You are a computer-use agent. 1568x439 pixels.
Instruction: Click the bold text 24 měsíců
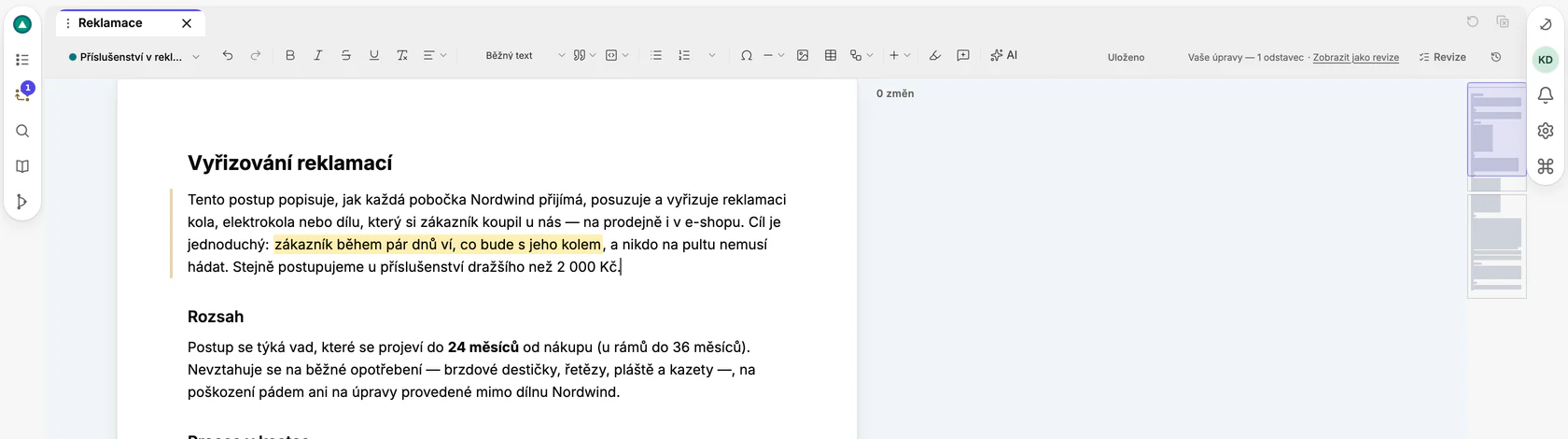(x=483, y=347)
